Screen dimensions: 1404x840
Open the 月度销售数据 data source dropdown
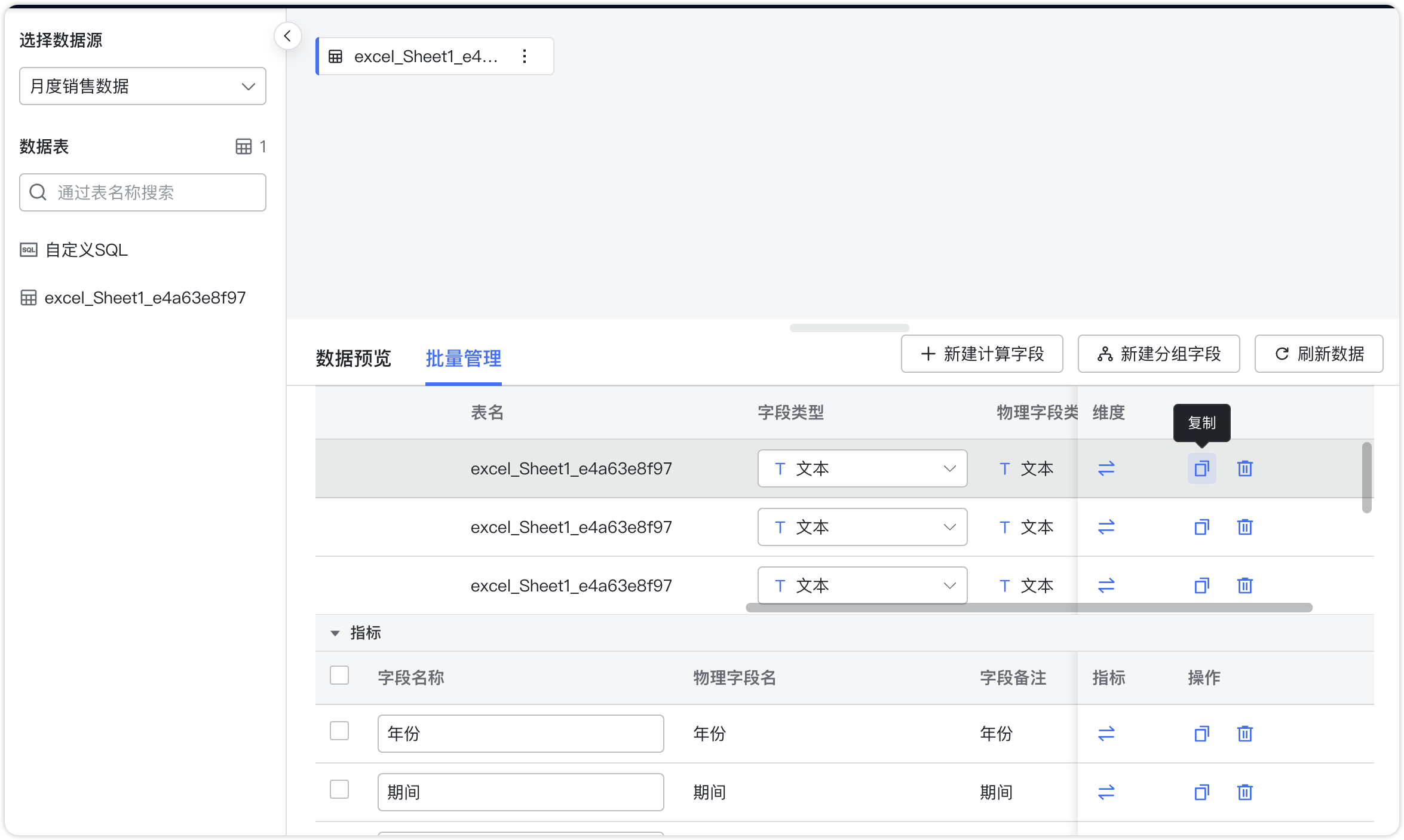[143, 86]
